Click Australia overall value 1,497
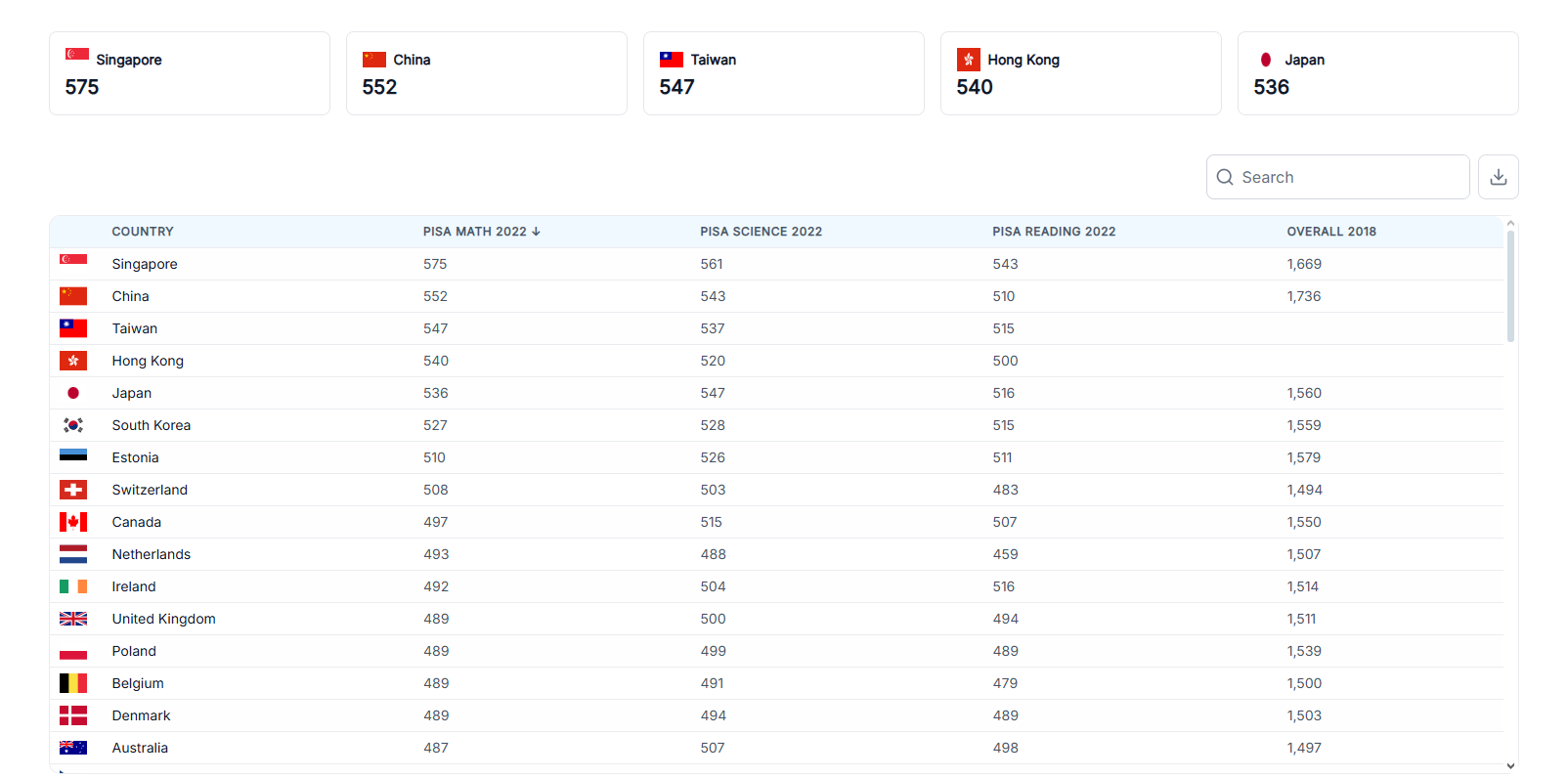 pos(1304,748)
